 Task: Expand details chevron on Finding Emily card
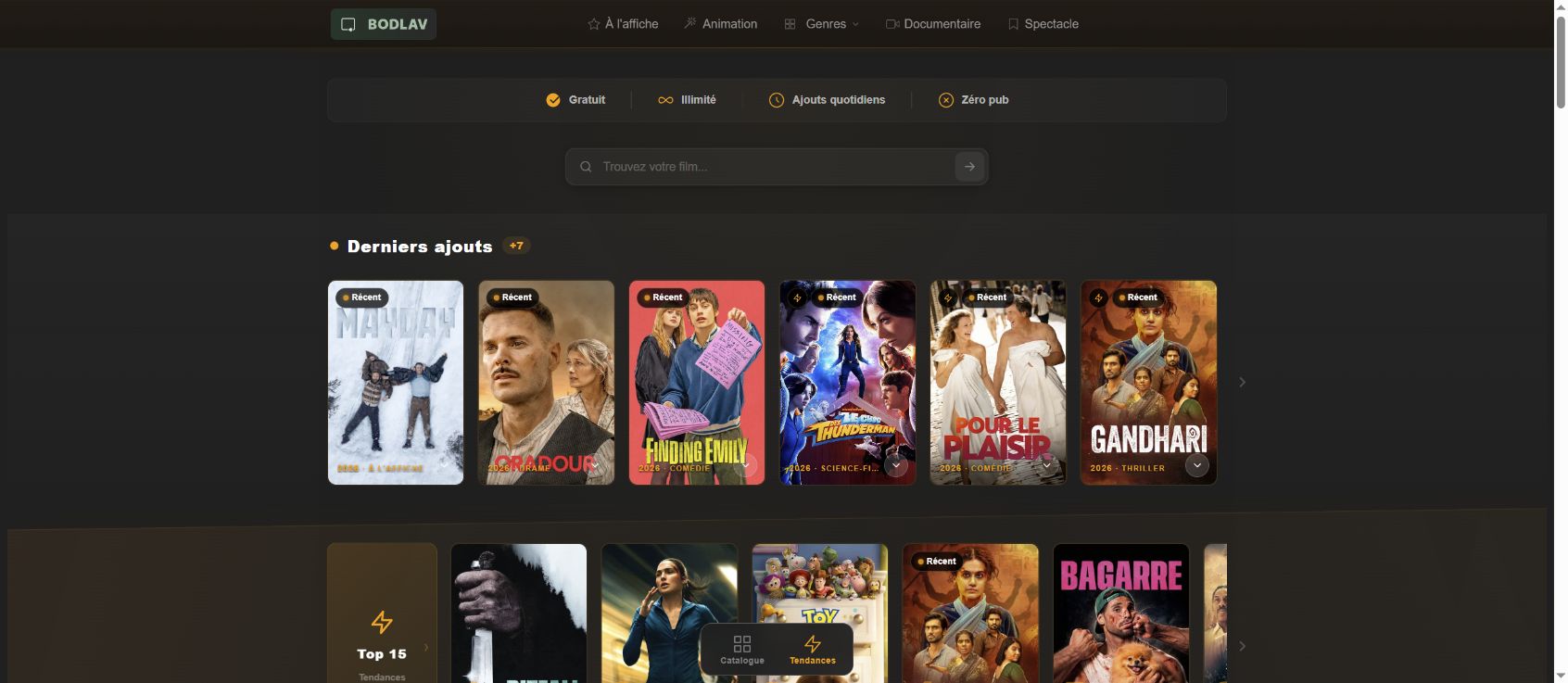click(x=745, y=465)
